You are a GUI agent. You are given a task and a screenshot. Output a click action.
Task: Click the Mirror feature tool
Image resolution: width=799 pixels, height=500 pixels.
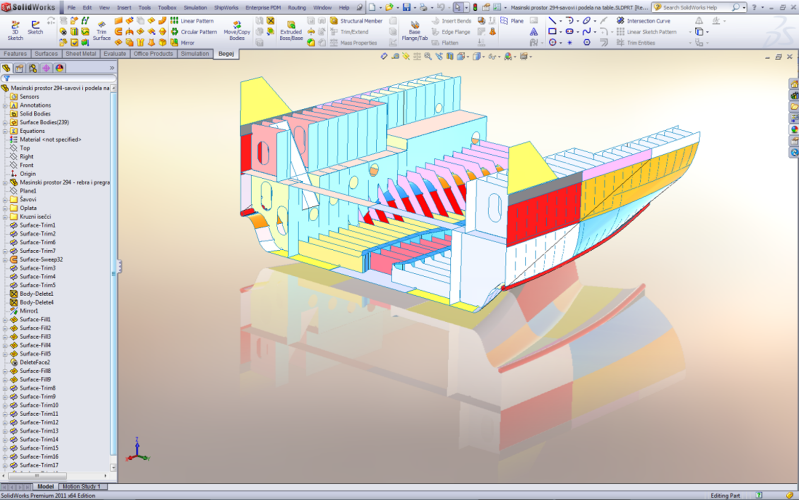coord(187,43)
